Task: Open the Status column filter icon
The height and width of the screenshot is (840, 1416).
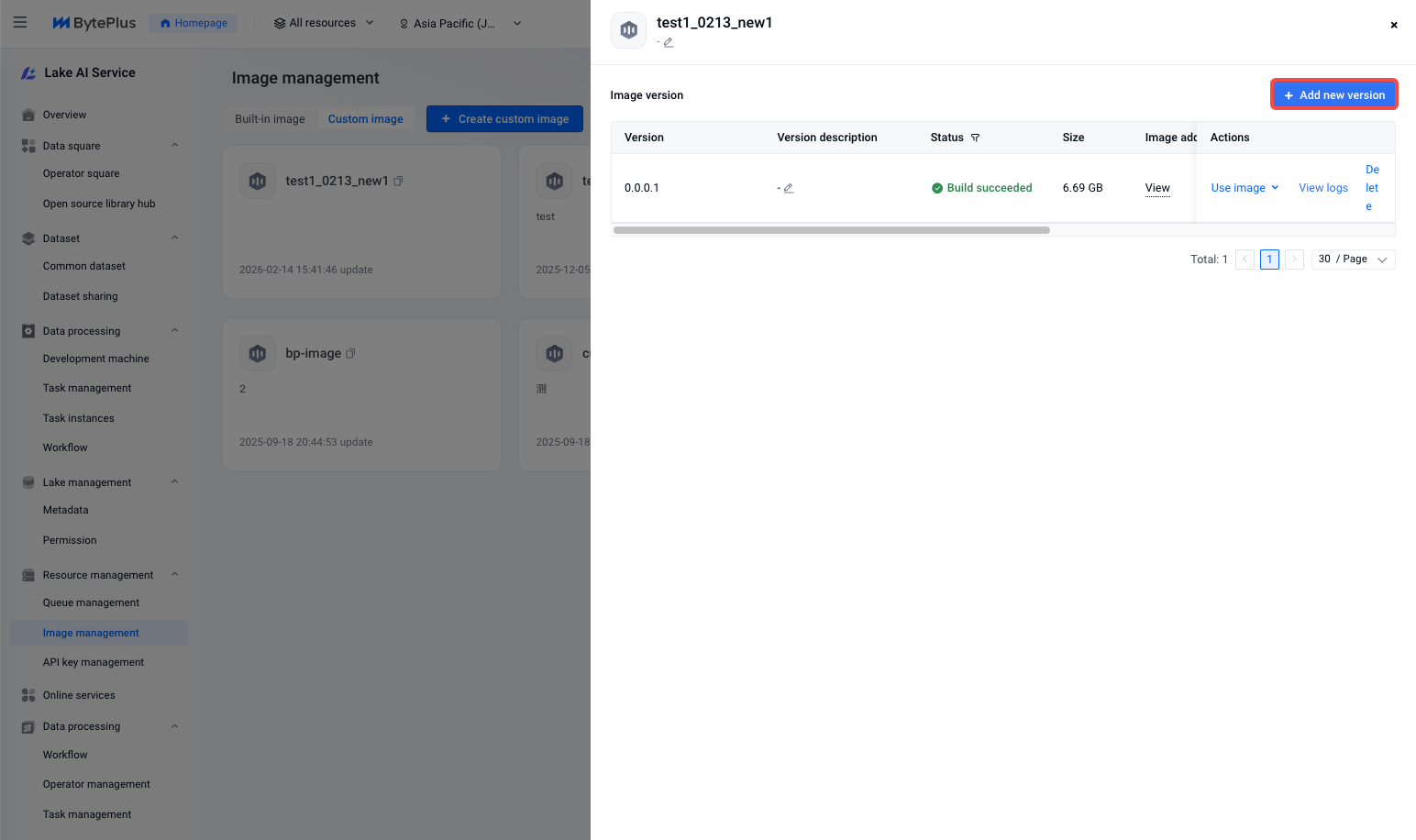Action: [x=975, y=138]
